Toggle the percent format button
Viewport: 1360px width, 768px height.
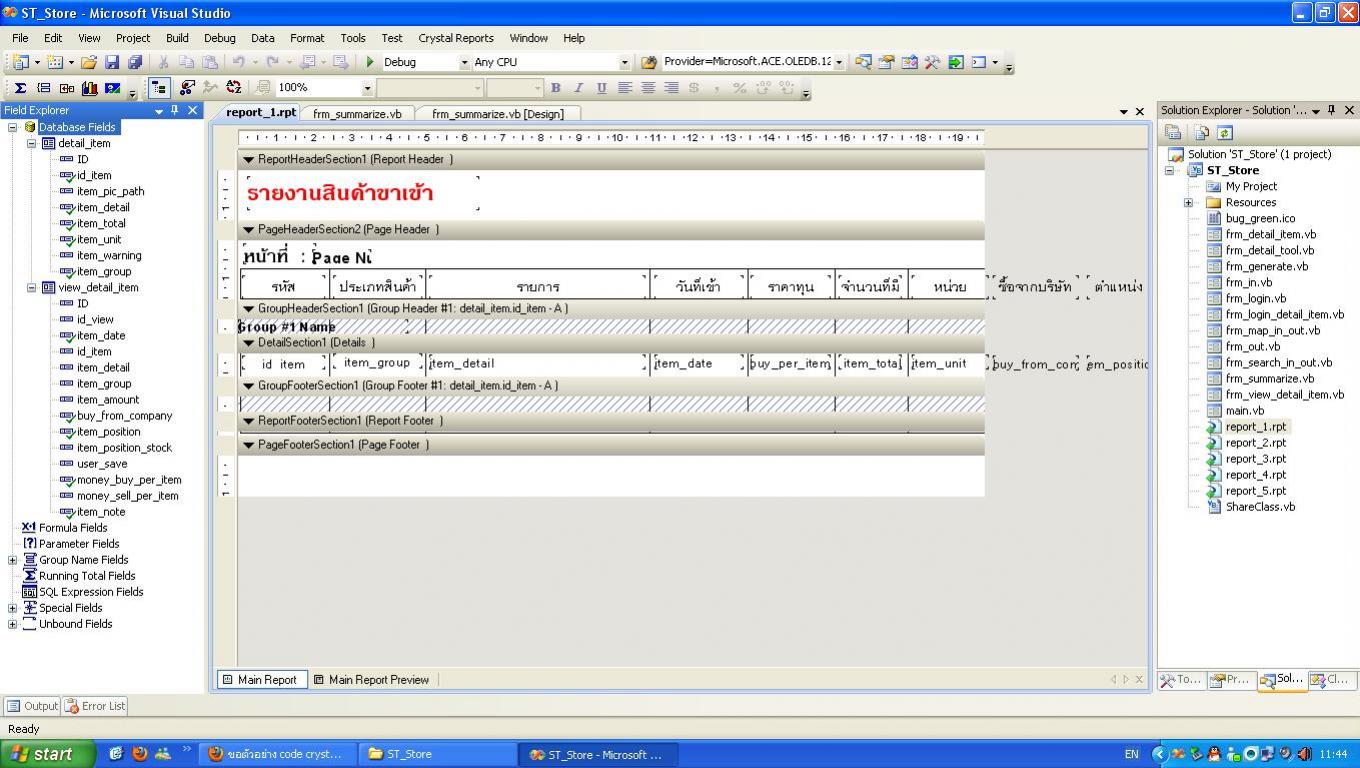click(x=740, y=88)
